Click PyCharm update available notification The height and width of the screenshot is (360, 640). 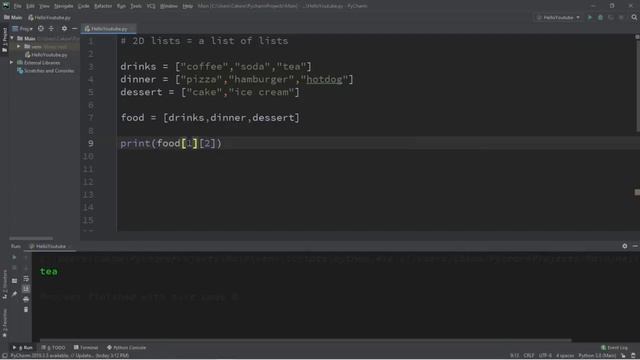coord(69,356)
